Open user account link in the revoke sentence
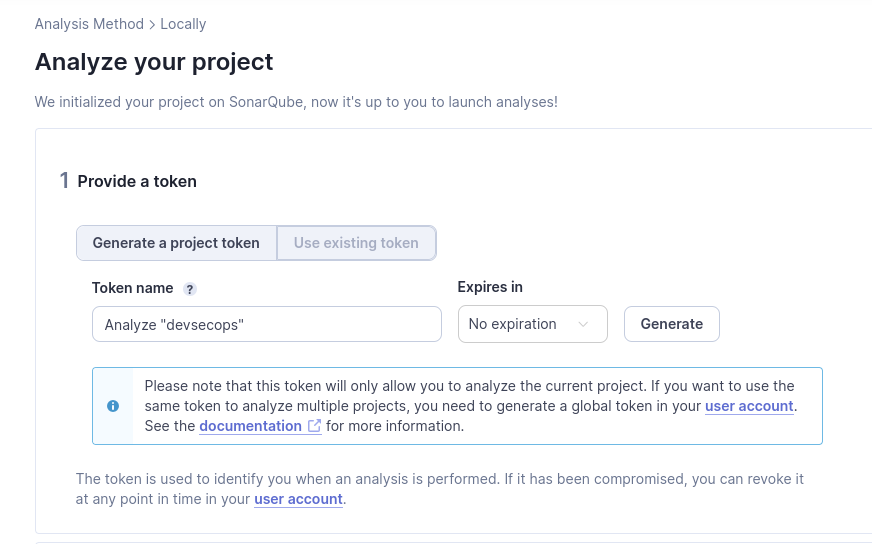 coord(298,499)
